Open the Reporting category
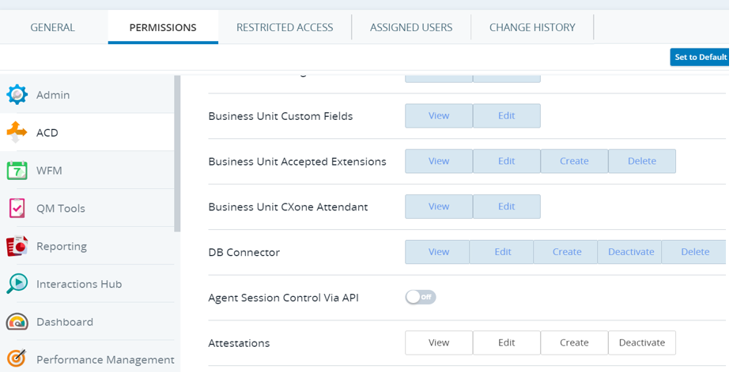The width and height of the screenshot is (733, 372). [87, 246]
